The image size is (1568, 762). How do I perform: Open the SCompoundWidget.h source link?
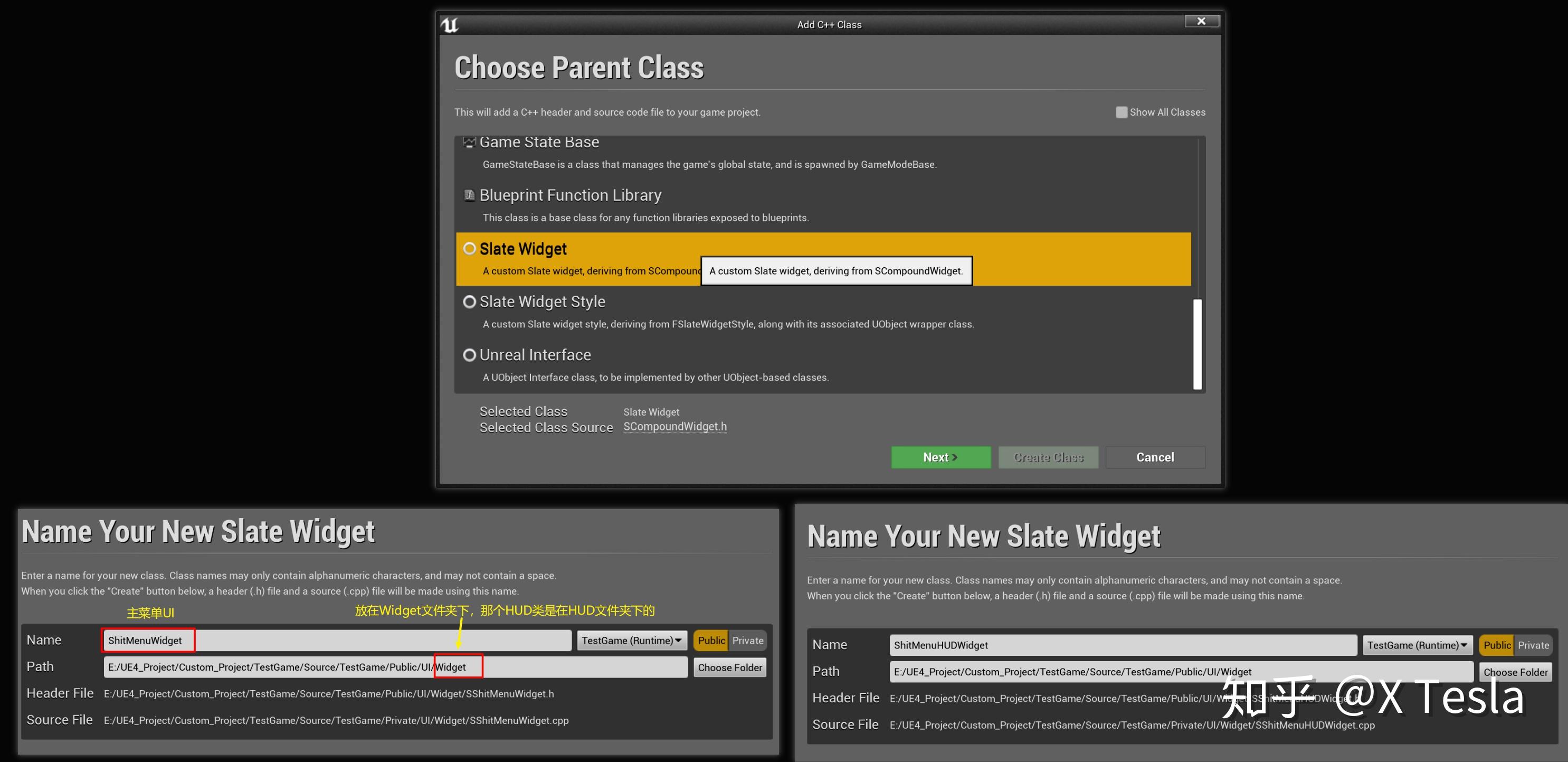click(x=674, y=426)
